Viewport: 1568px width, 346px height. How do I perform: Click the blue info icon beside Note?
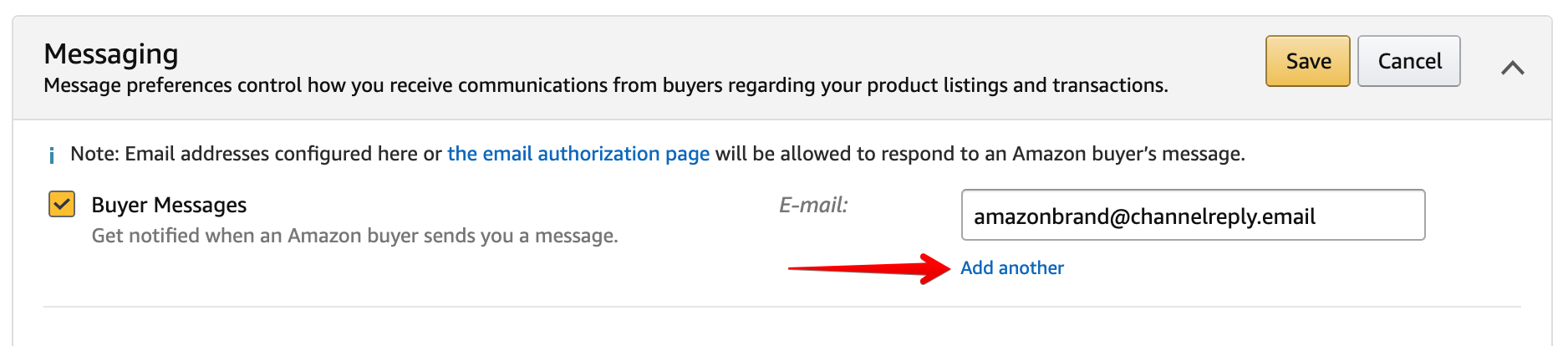tap(52, 155)
